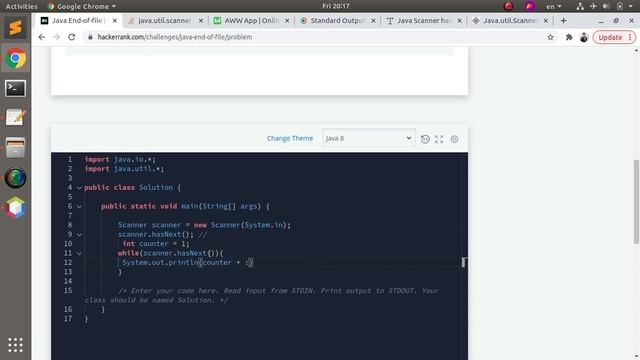This screenshot has height=360, width=640.
Task: Place cursor on line 12 println statement
Action: click(187, 262)
